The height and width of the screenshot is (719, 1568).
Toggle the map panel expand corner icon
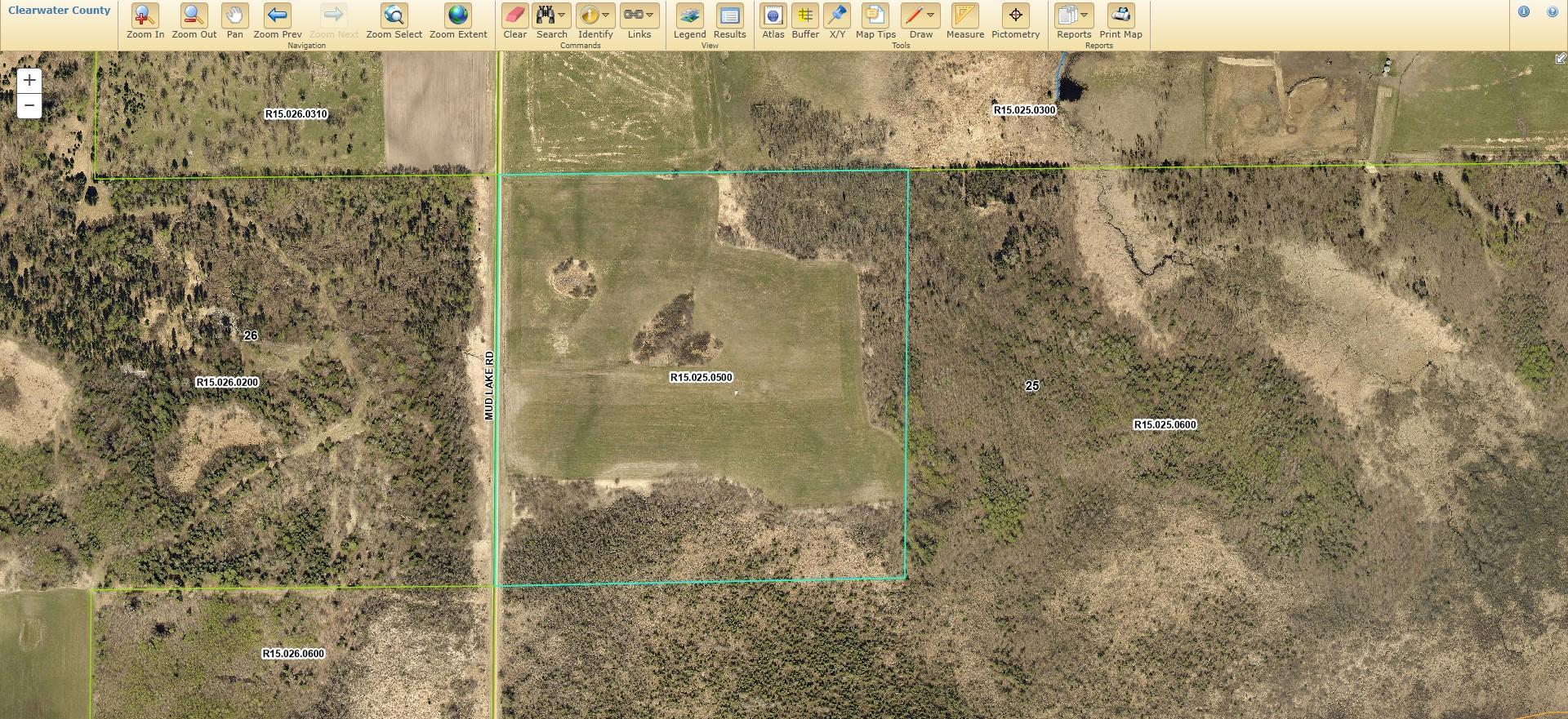pos(1561,58)
